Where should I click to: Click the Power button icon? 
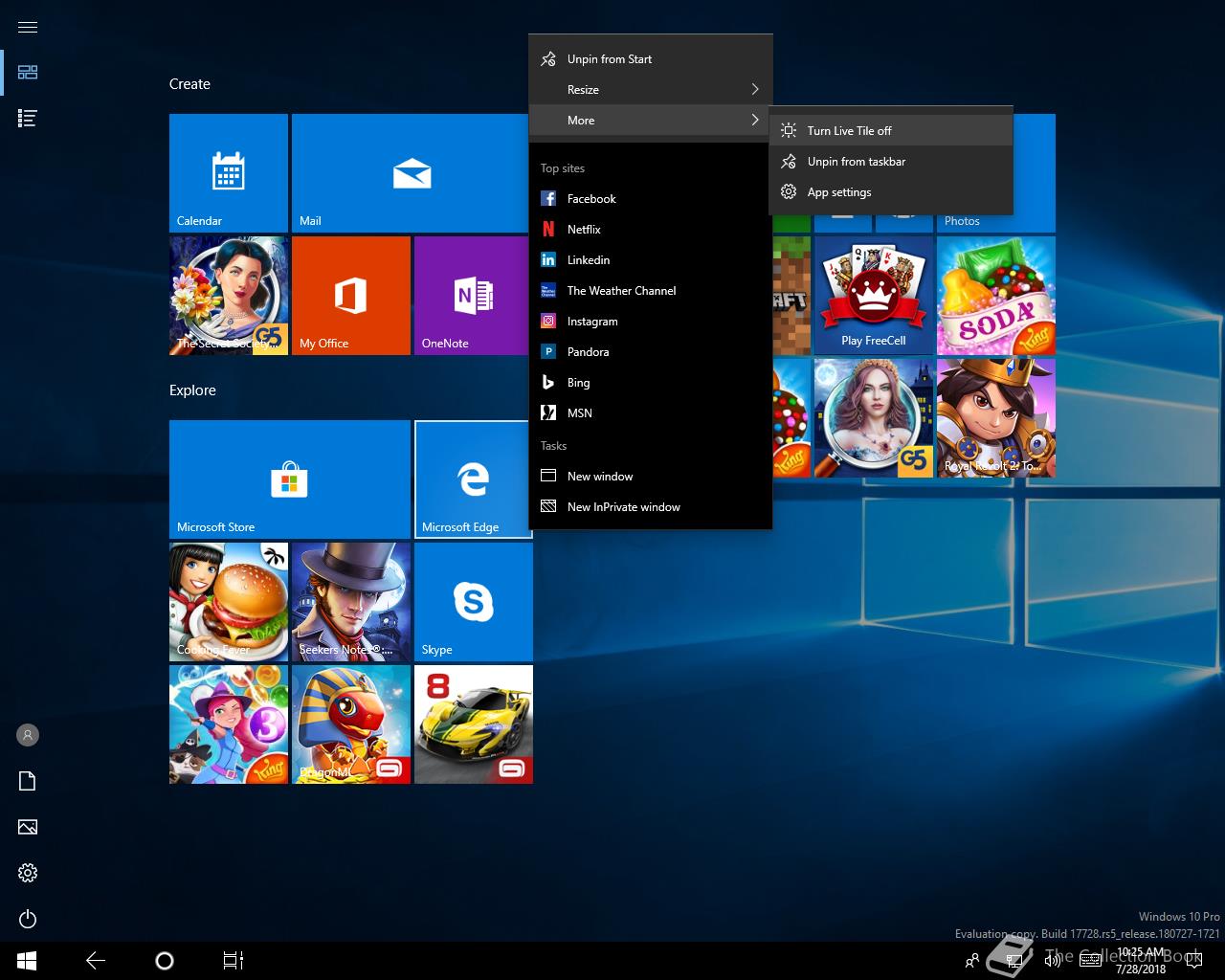pos(28,919)
